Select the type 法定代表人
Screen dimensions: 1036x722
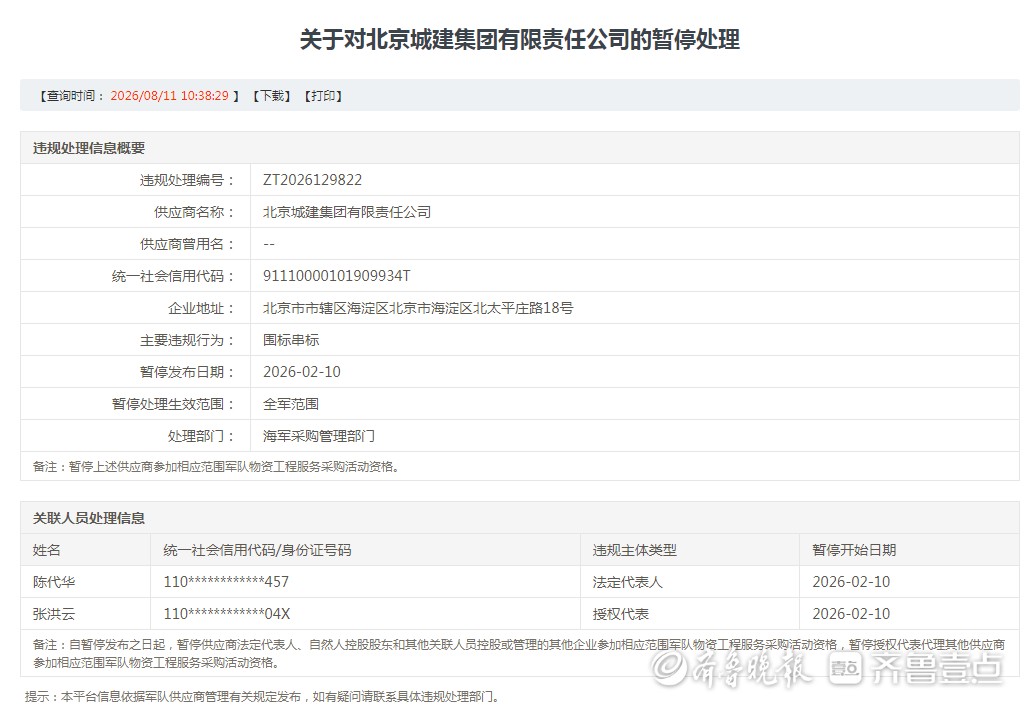628,582
